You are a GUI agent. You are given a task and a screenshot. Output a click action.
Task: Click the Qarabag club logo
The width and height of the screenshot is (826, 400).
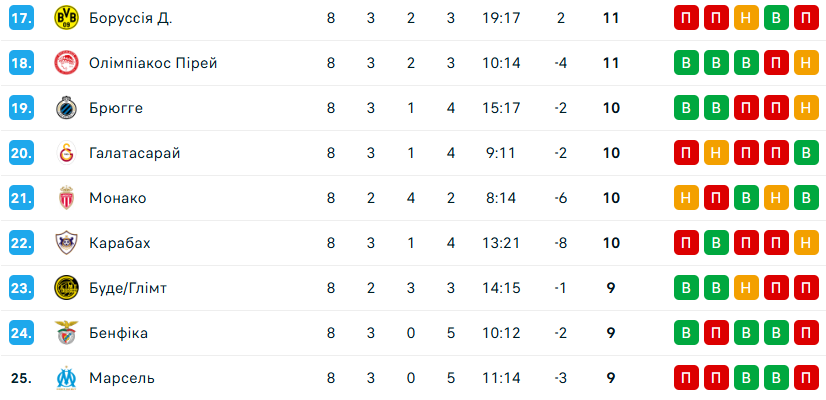[66, 243]
